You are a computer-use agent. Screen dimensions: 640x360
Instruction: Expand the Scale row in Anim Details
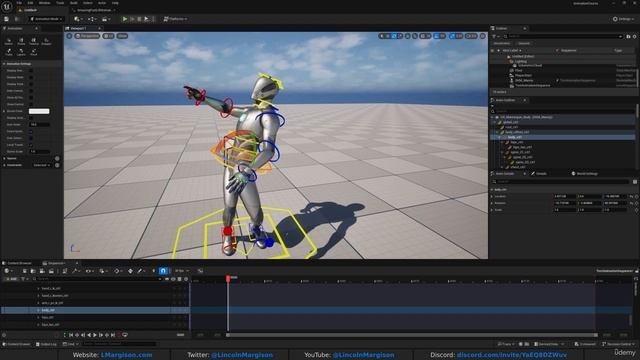point(492,210)
